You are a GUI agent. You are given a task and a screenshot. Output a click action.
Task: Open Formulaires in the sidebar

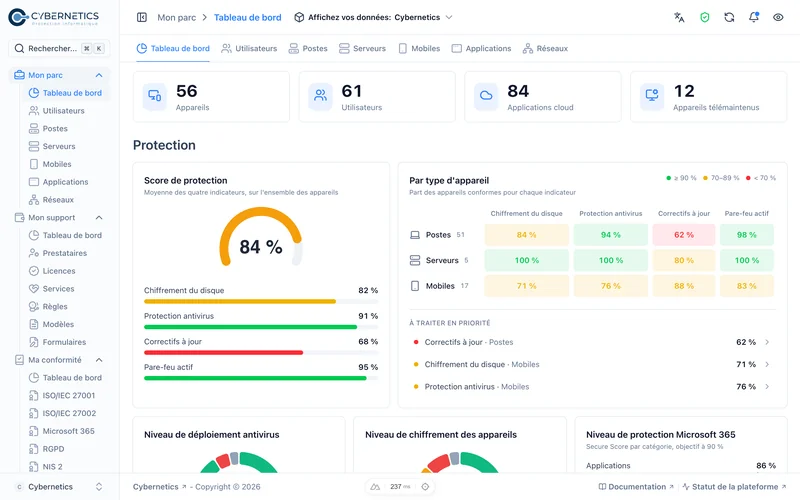tap(64, 342)
